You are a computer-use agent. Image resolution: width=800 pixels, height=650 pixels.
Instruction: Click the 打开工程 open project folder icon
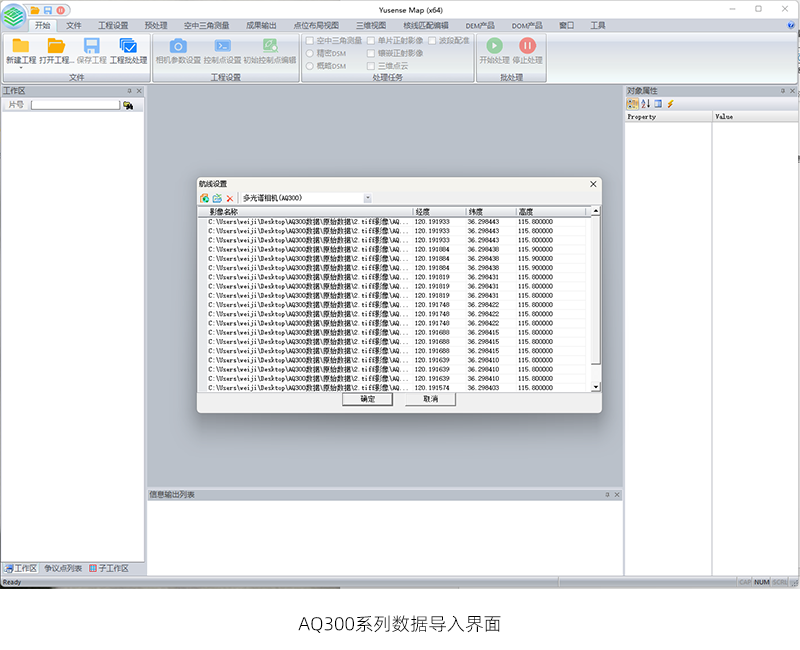[x=56, y=46]
